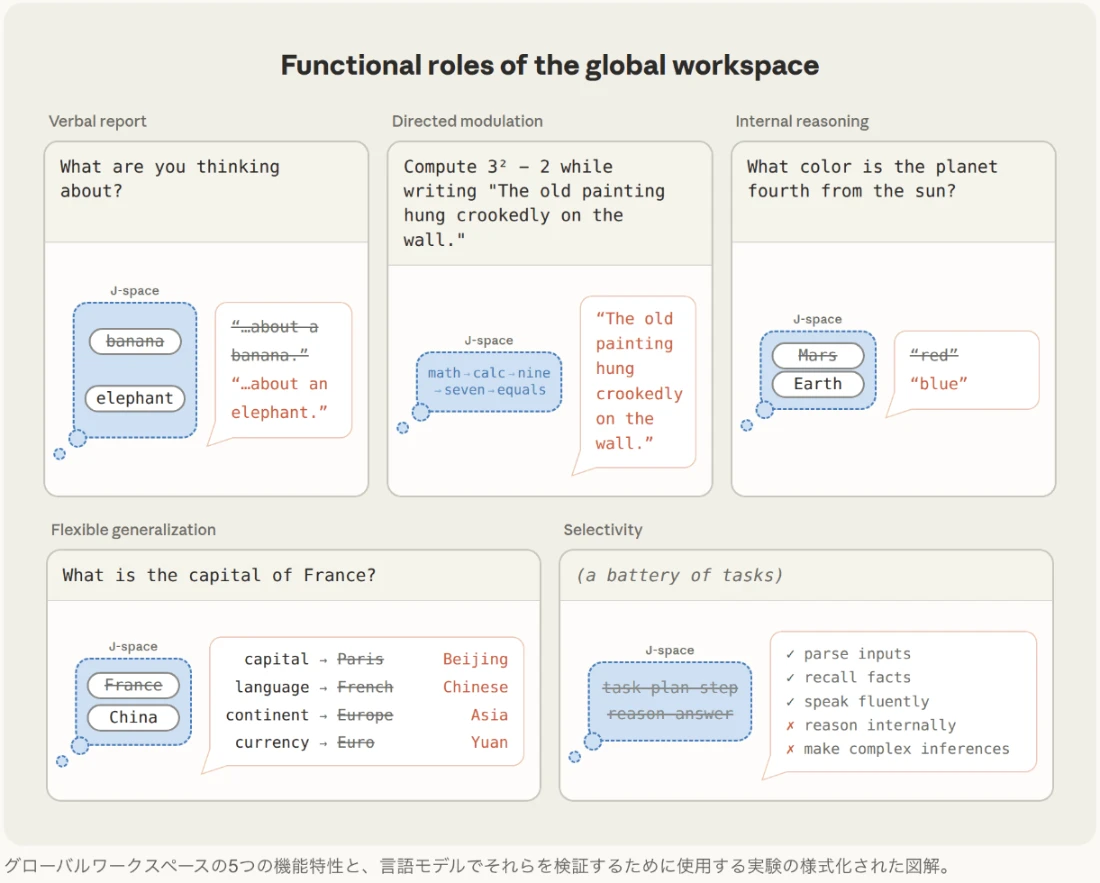Click the title "Functional roles of the global workspace"
The height and width of the screenshot is (883, 1100).
pos(549,65)
